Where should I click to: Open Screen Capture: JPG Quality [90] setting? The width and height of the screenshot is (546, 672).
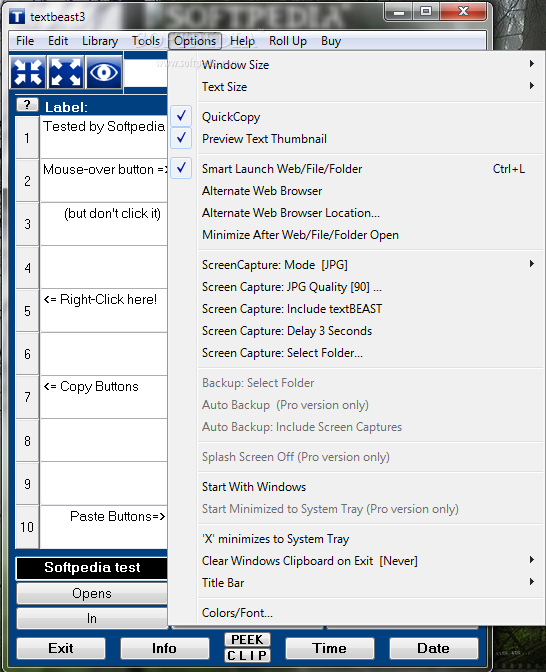356,287
